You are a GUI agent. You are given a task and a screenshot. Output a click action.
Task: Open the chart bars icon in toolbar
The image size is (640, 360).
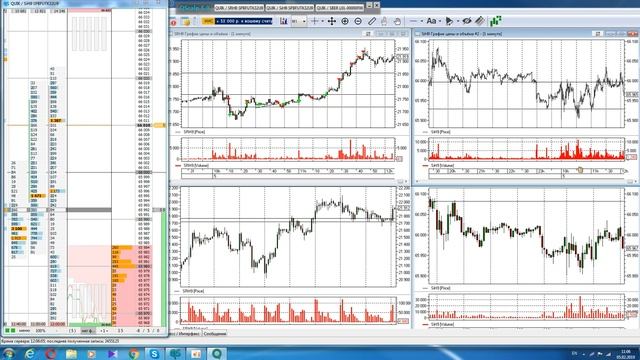[x=284, y=21]
